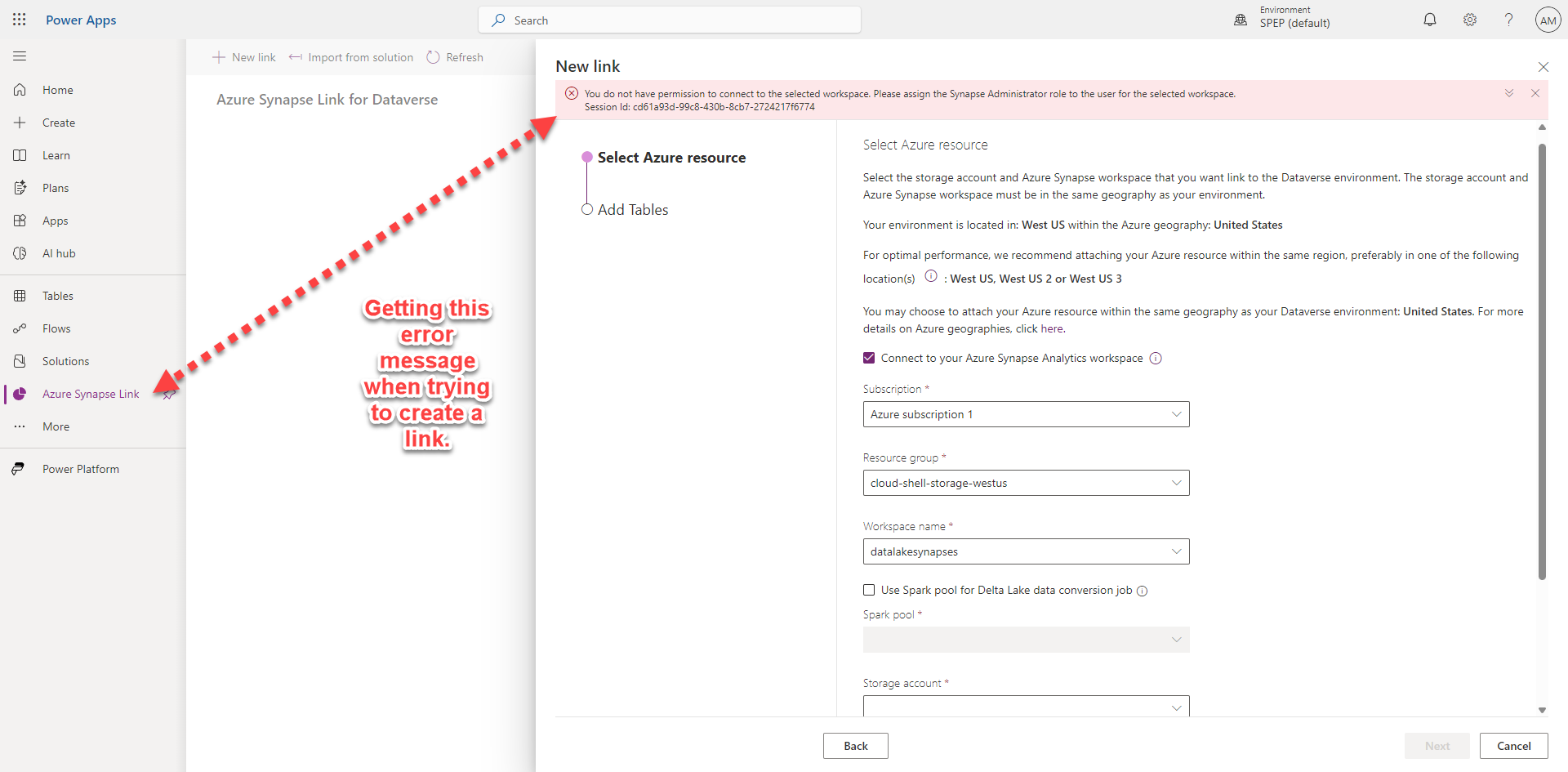Click the panel's vertical scrollbar
This screenshot has width=1568, height=772.
point(1542,362)
